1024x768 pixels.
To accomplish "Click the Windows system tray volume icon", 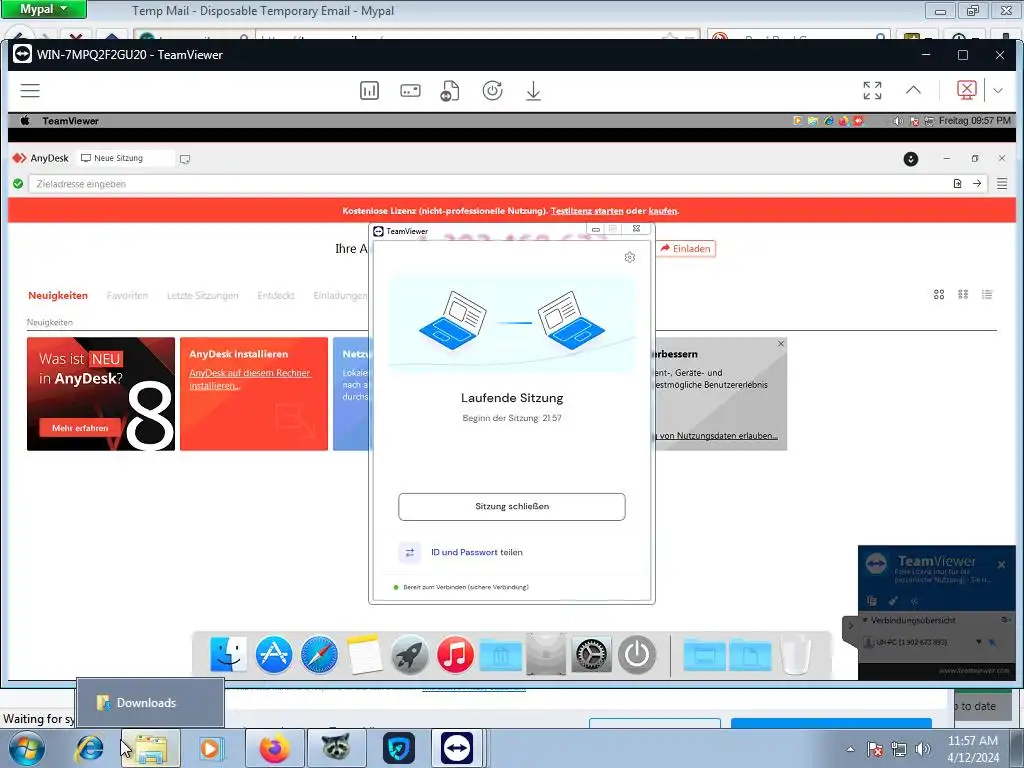I will coord(922,749).
